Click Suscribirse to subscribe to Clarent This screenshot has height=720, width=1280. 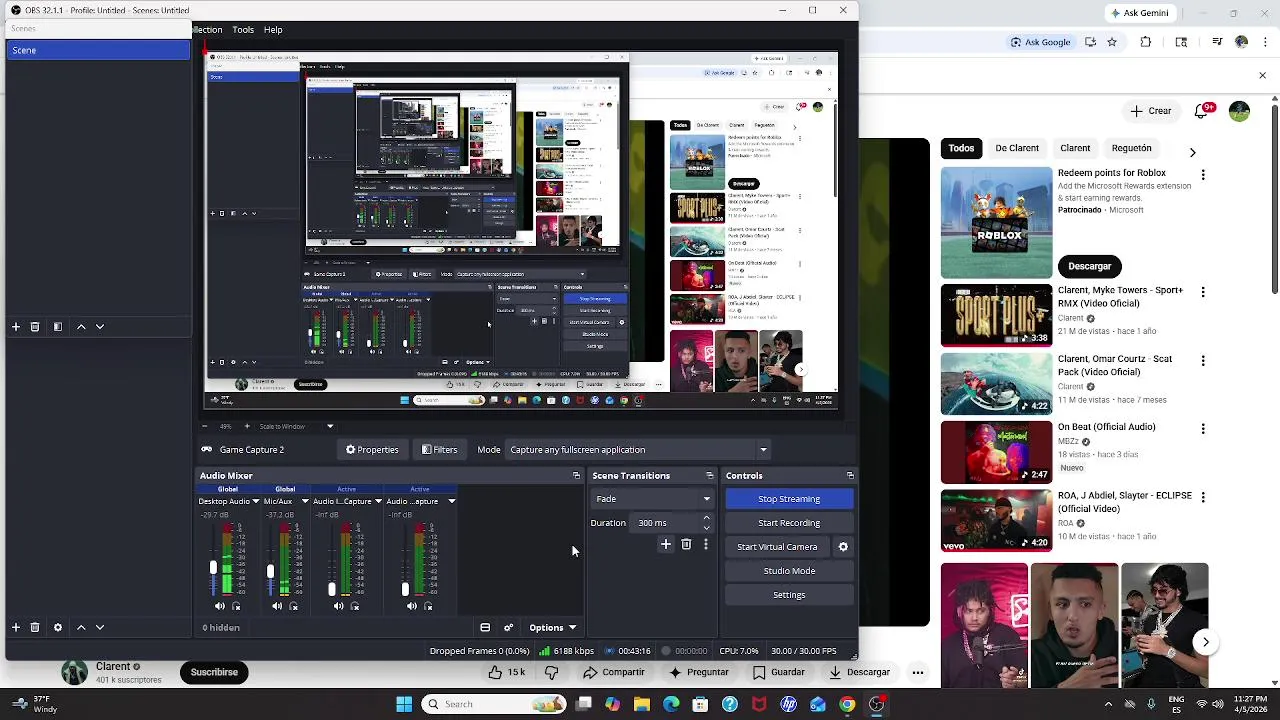click(214, 672)
